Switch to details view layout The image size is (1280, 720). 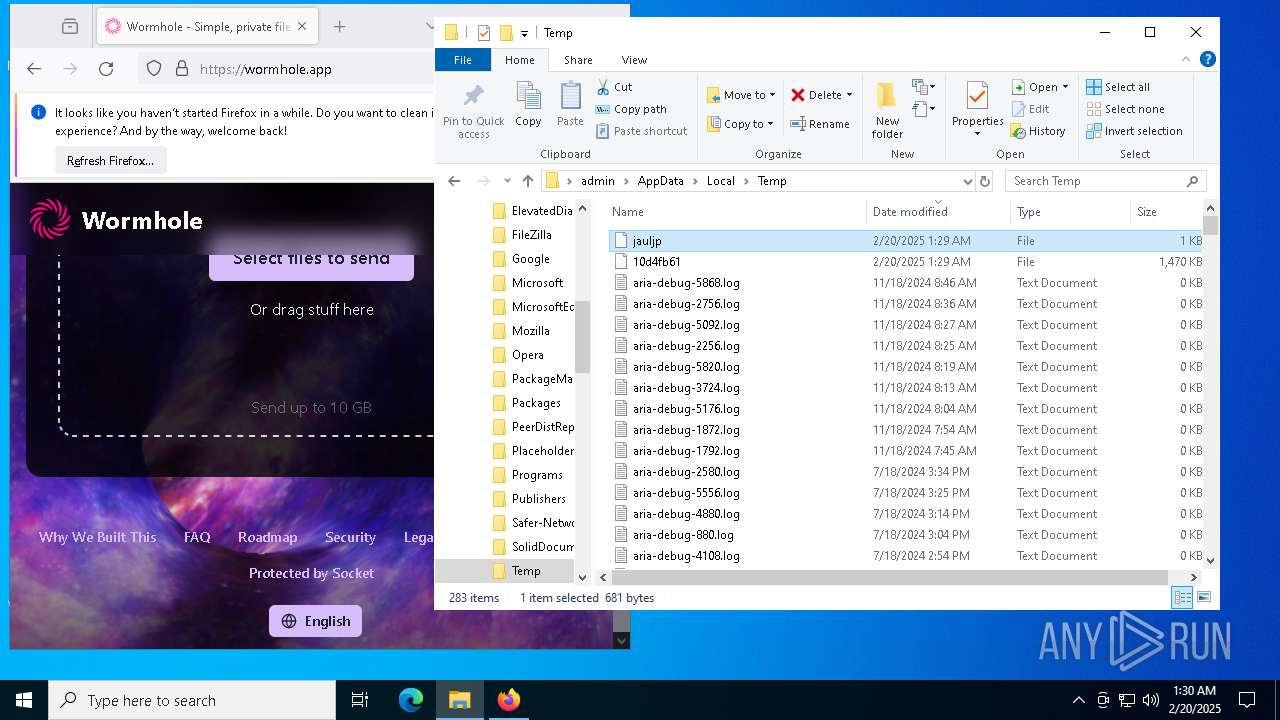click(1182, 597)
